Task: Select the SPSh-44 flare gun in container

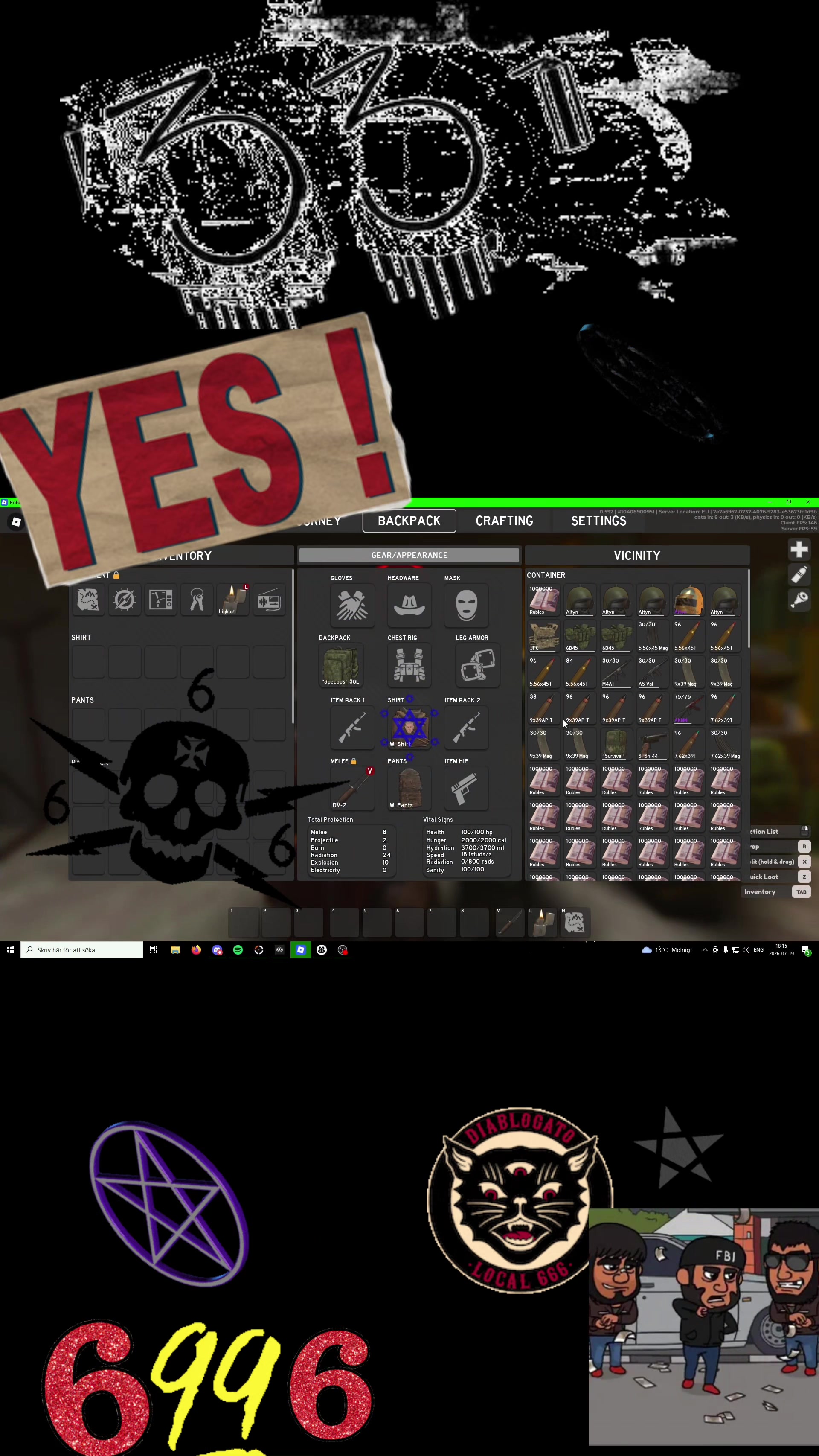Action: click(x=652, y=744)
